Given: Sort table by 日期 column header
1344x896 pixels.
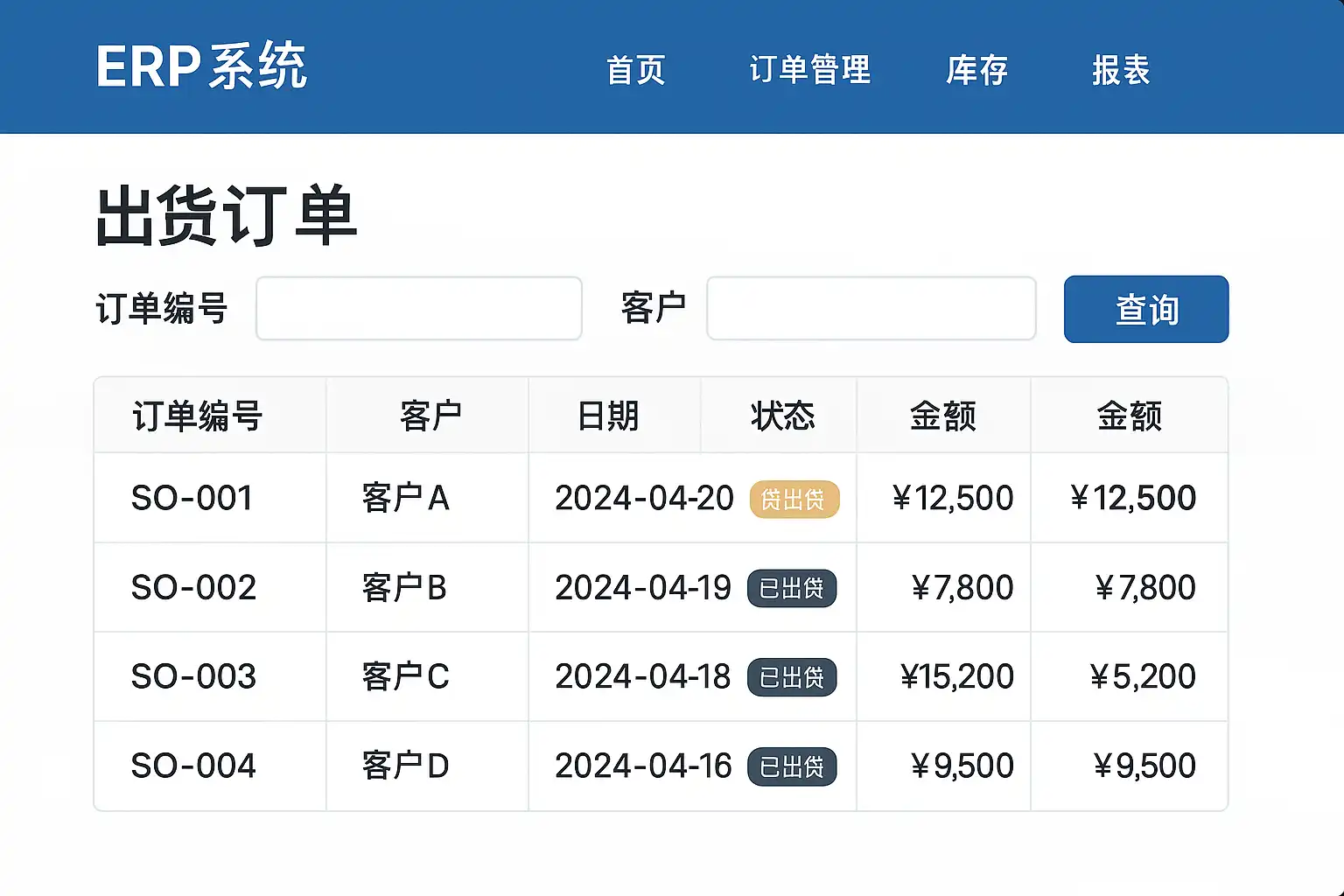Looking at the screenshot, I should point(608,416).
